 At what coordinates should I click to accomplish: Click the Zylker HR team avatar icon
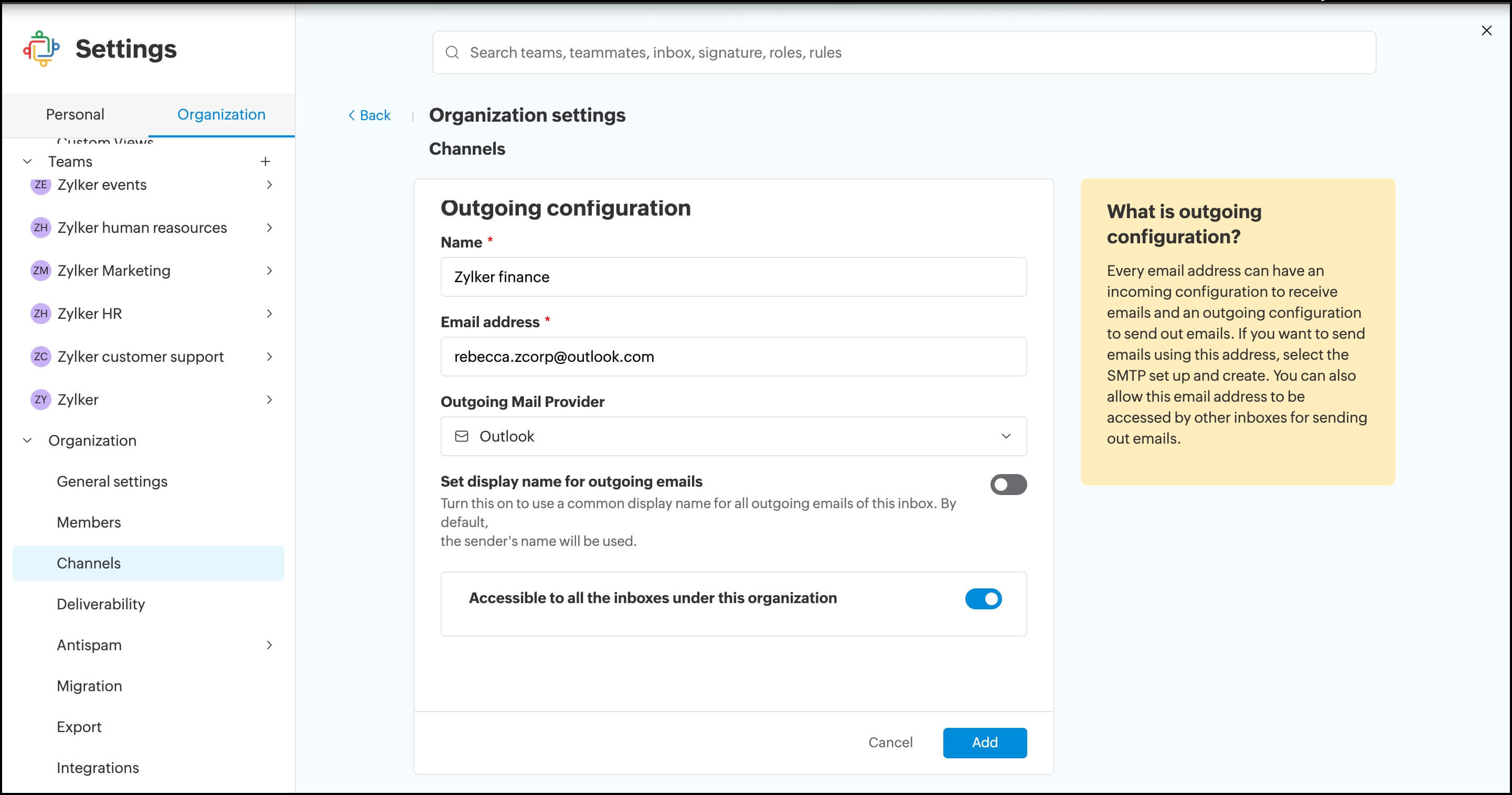(x=40, y=313)
